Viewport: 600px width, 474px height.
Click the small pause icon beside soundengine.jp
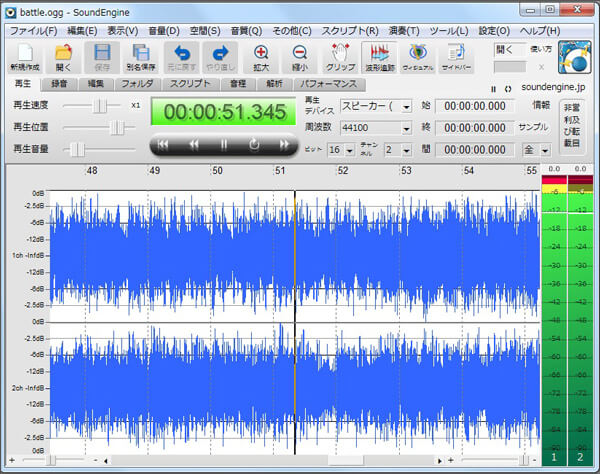click(x=494, y=89)
